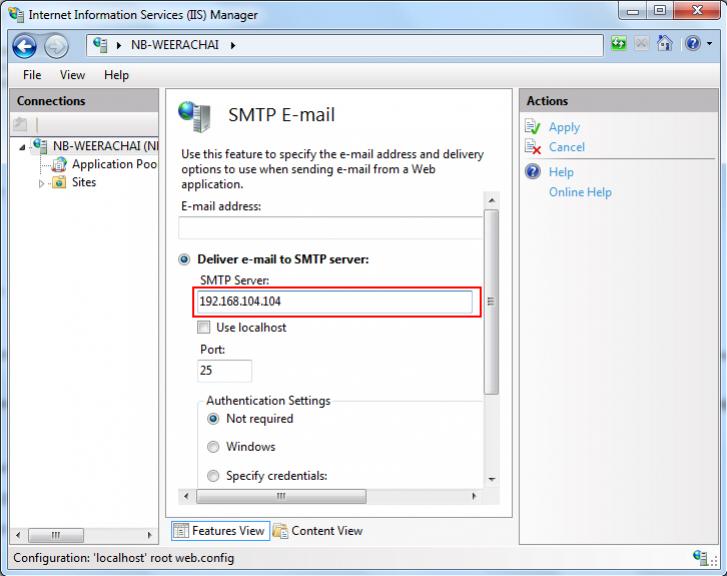Image resolution: width=727 pixels, height=576 pixels.
Task: Select the Not required authentication option
Action: [213, 419]
